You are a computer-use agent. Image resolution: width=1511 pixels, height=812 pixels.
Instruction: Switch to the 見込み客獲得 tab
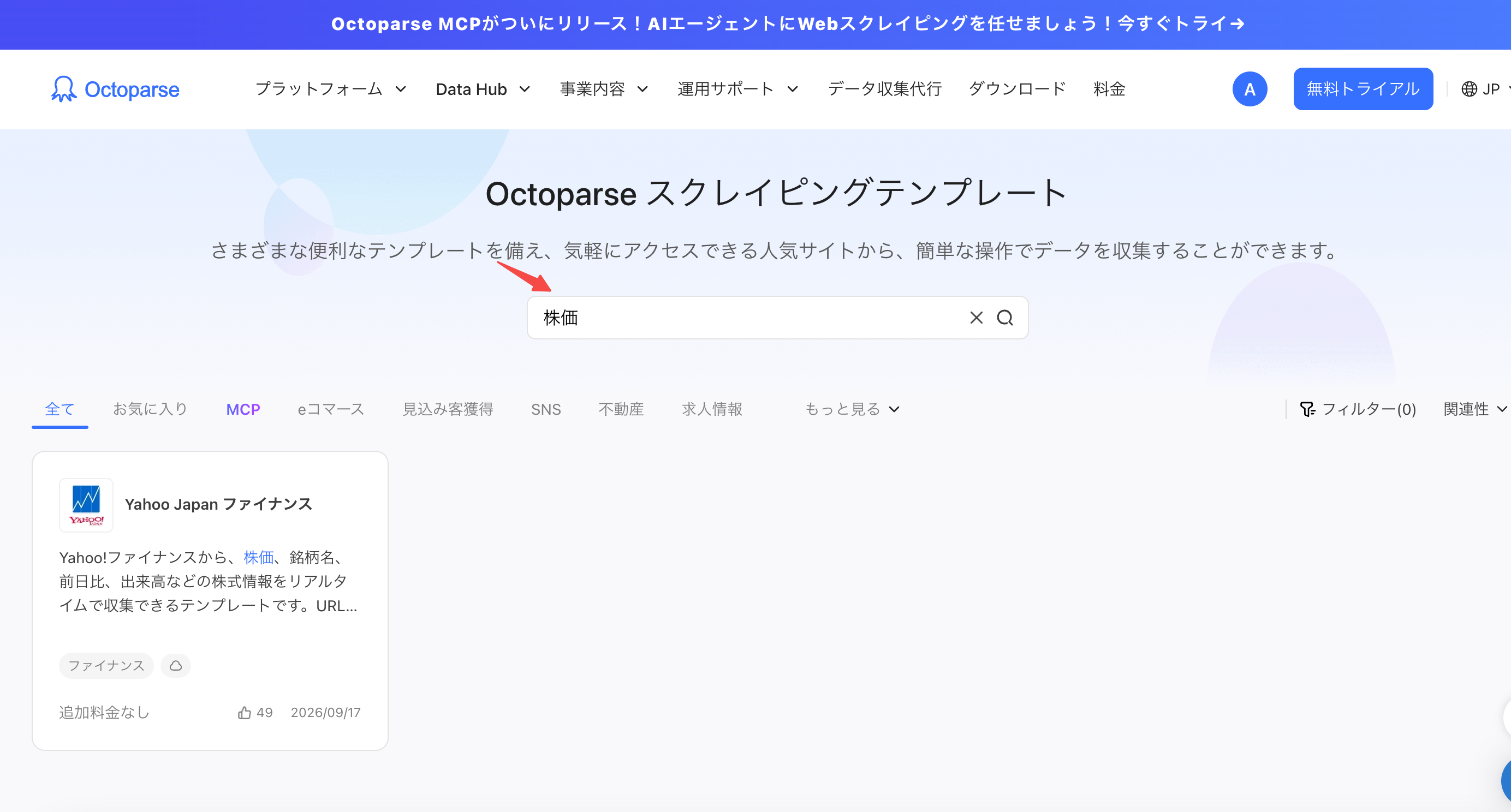point(448,409)
